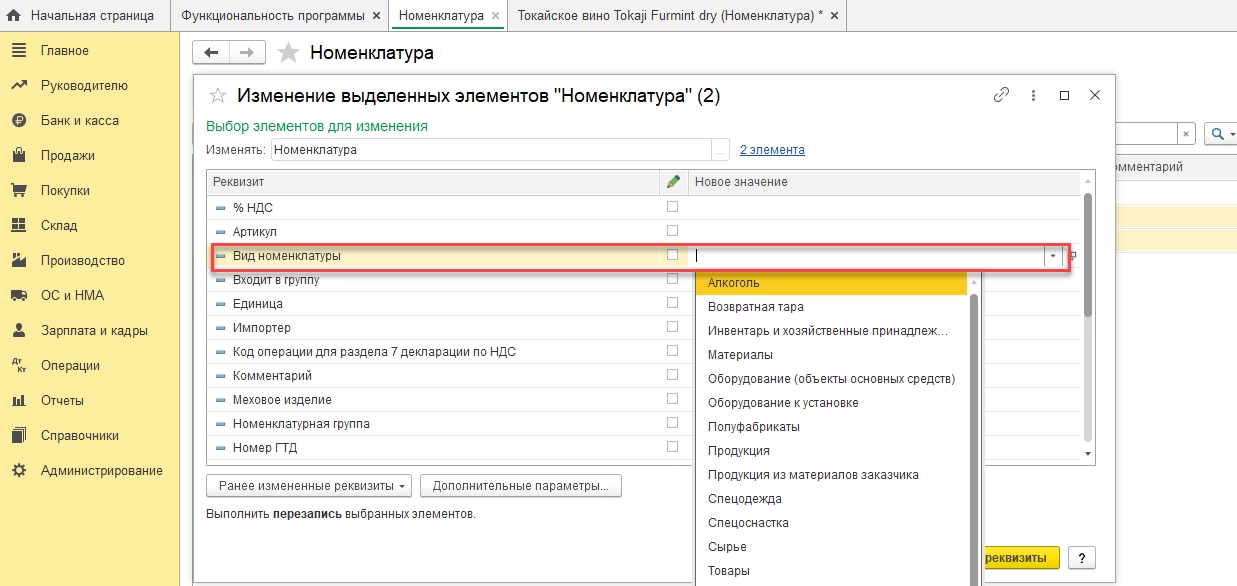This screenshot has height=586, width=1237.
Task: Close the Функциональность программы tab
Action: tap(376, 17)
